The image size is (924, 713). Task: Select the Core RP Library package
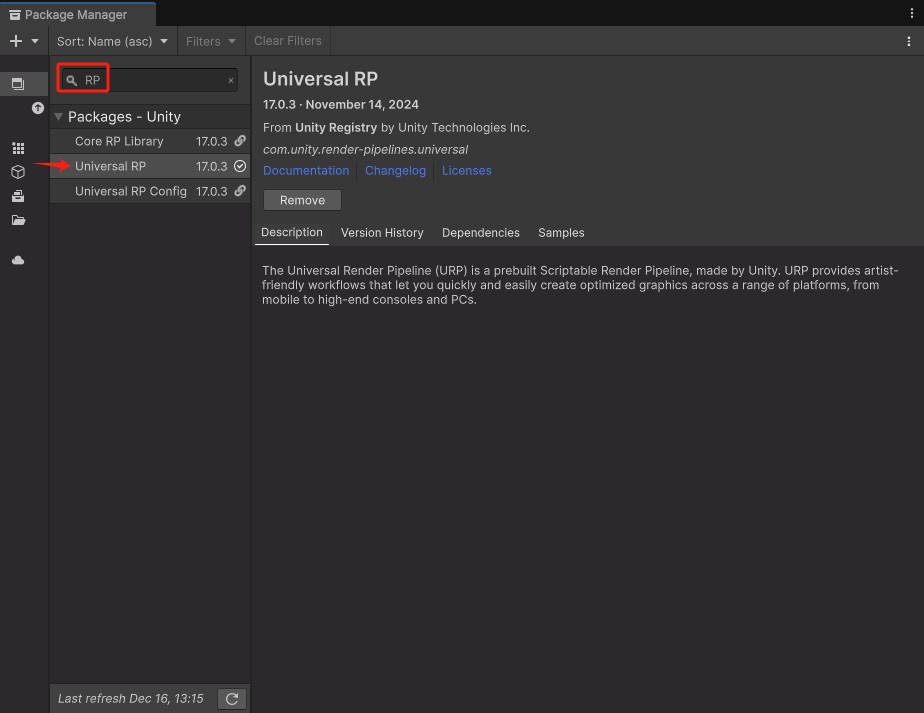coord(150,141)
